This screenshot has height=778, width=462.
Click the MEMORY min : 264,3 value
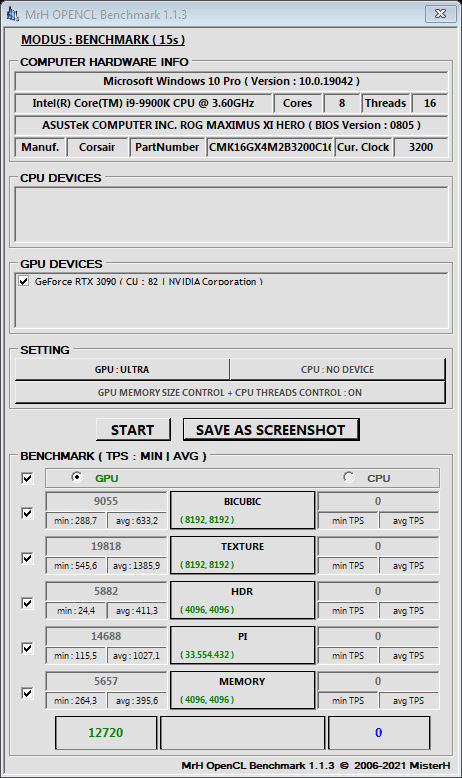coord(75,701)
